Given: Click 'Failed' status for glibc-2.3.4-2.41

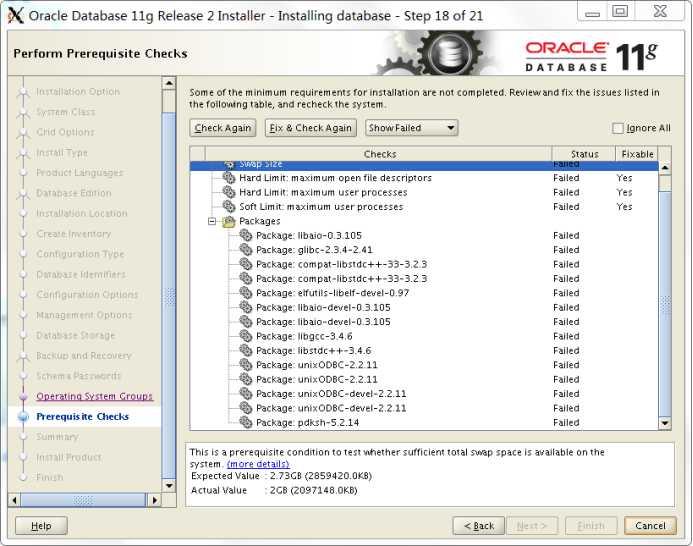Looking at the screenshot, I should [x=566, y=250].
